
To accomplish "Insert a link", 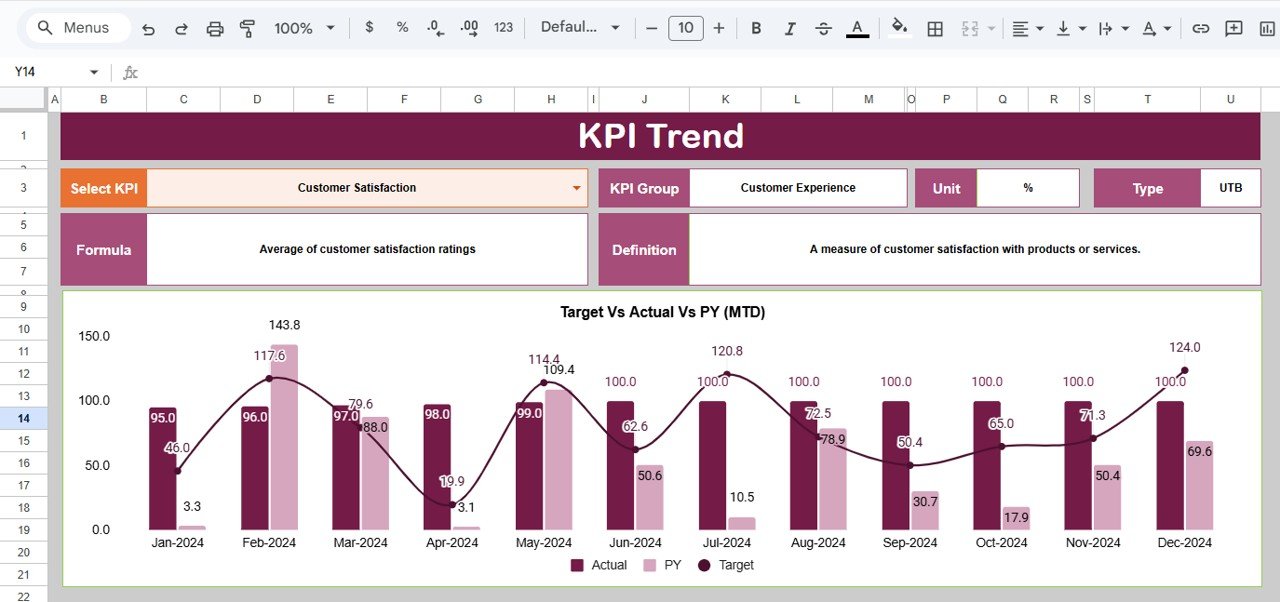I will [x=1200, y=28].
